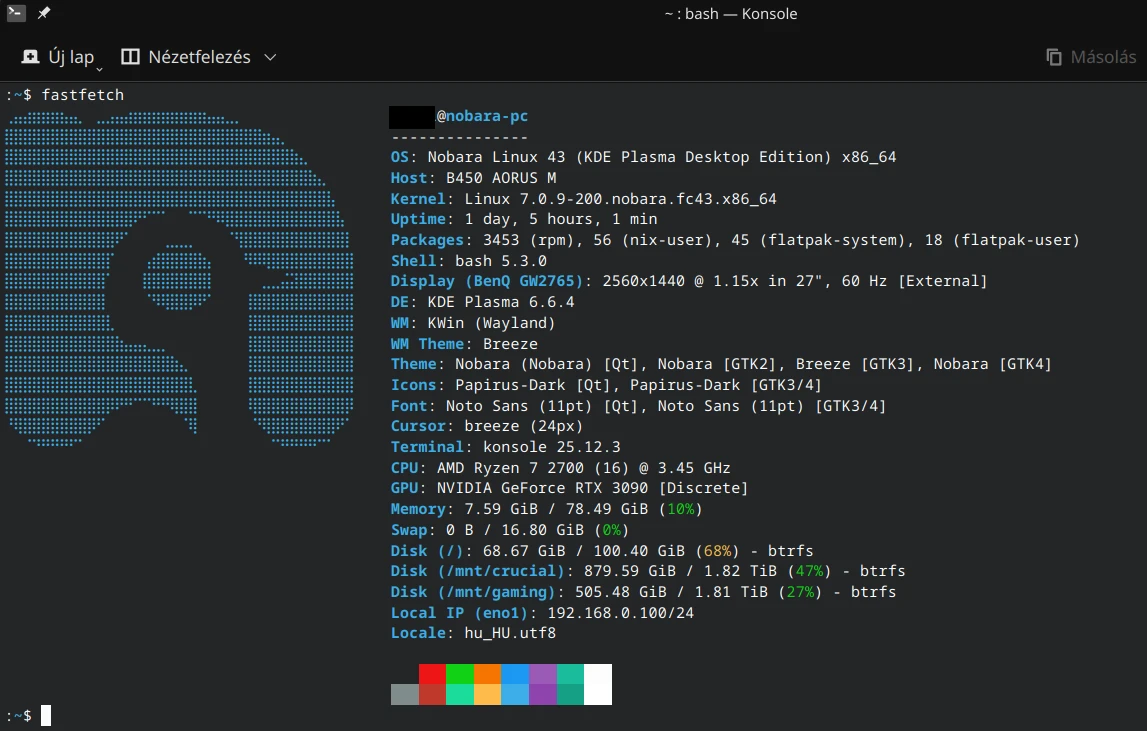Click the split view icon beside Nézetfelezés
Viewport: 1147px width, 731px height.
click(x=130, y=57)
